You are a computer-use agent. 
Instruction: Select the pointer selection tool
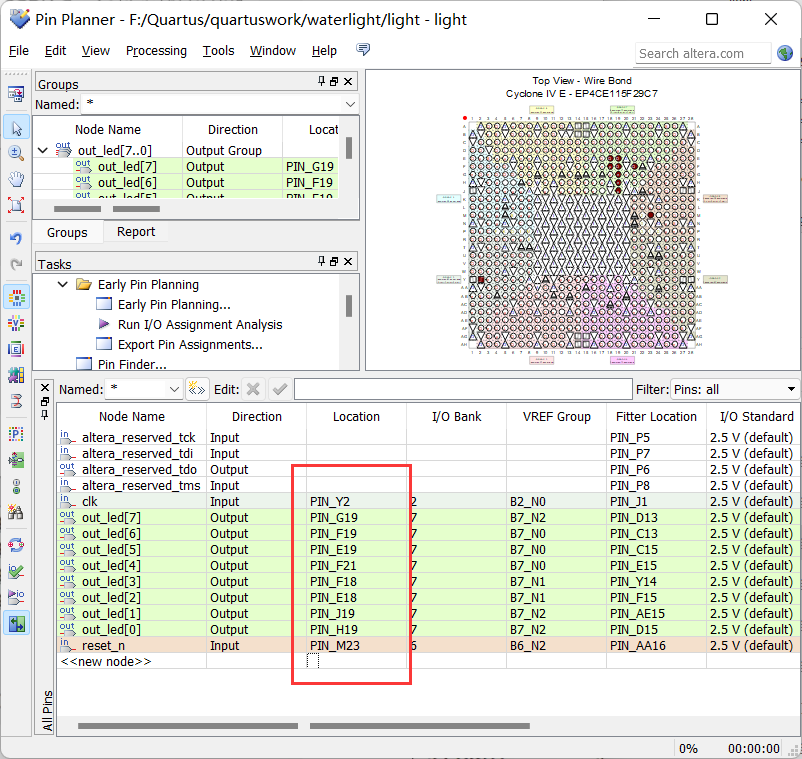[x=16, y=128]
